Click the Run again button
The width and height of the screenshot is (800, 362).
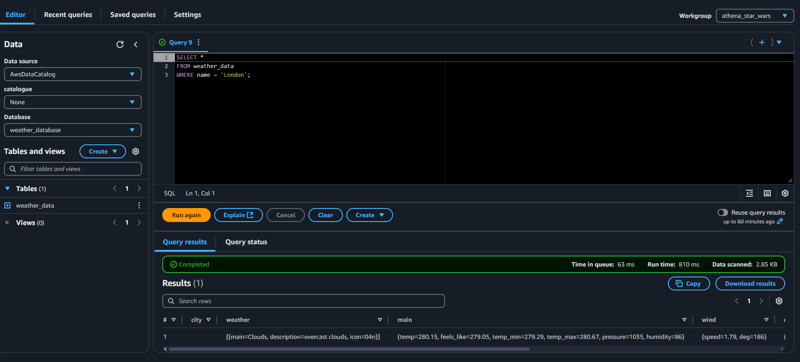coord(186,215)
